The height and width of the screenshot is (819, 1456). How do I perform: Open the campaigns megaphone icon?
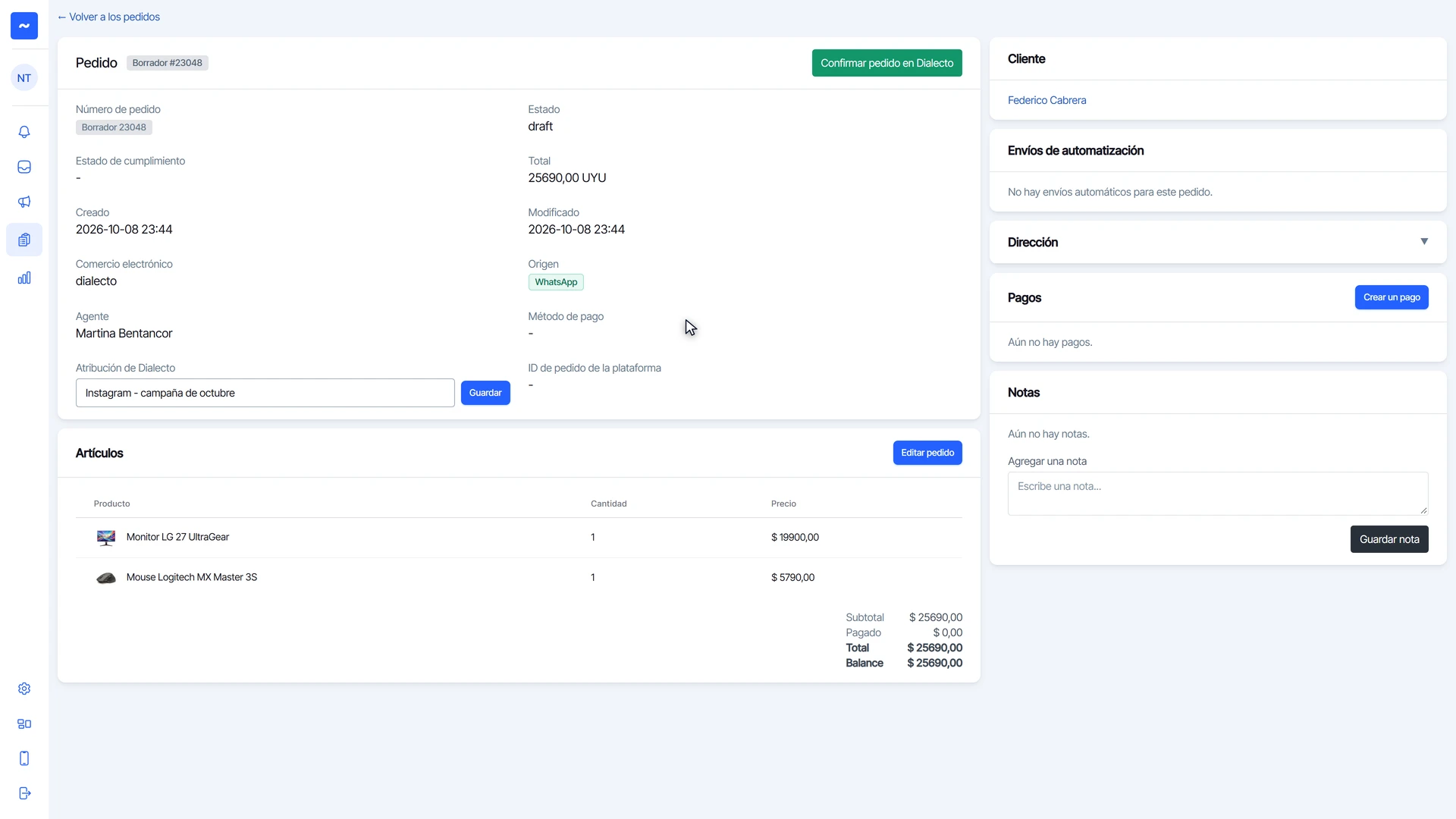tap(24, 202)
